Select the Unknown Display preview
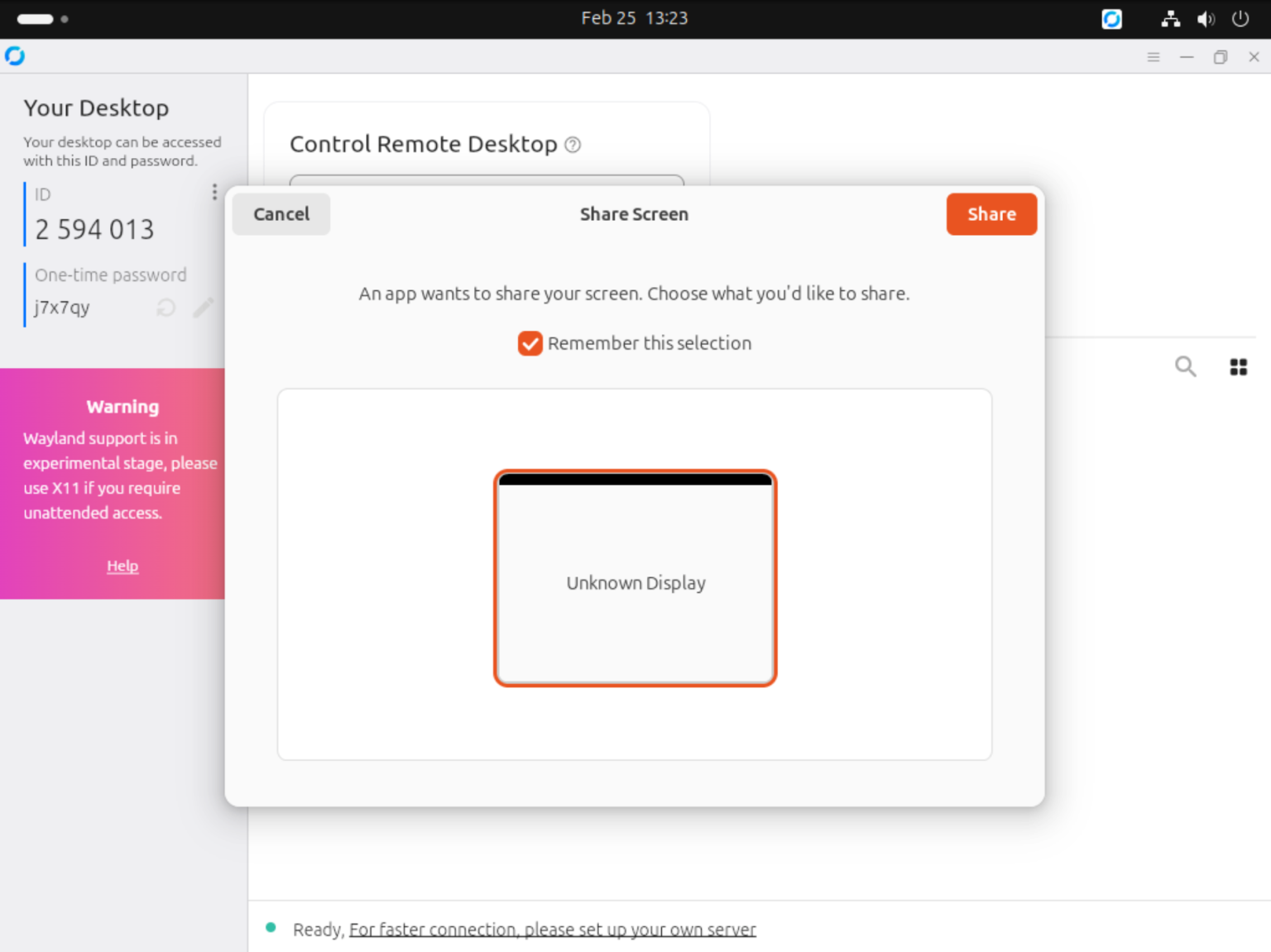The height and width of the screenshot is (952, 1271). [635, 577]
